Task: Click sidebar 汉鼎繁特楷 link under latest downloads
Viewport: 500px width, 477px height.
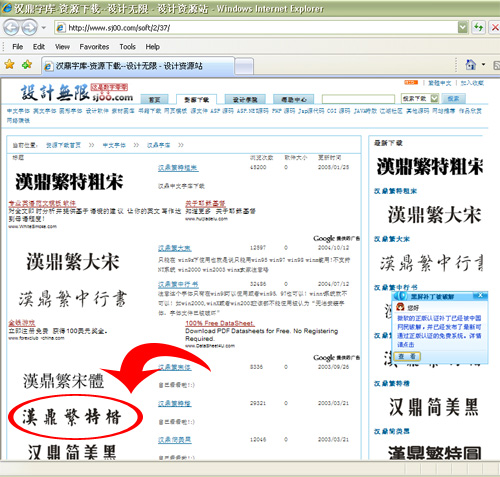Action: click(x=392, y=383)
